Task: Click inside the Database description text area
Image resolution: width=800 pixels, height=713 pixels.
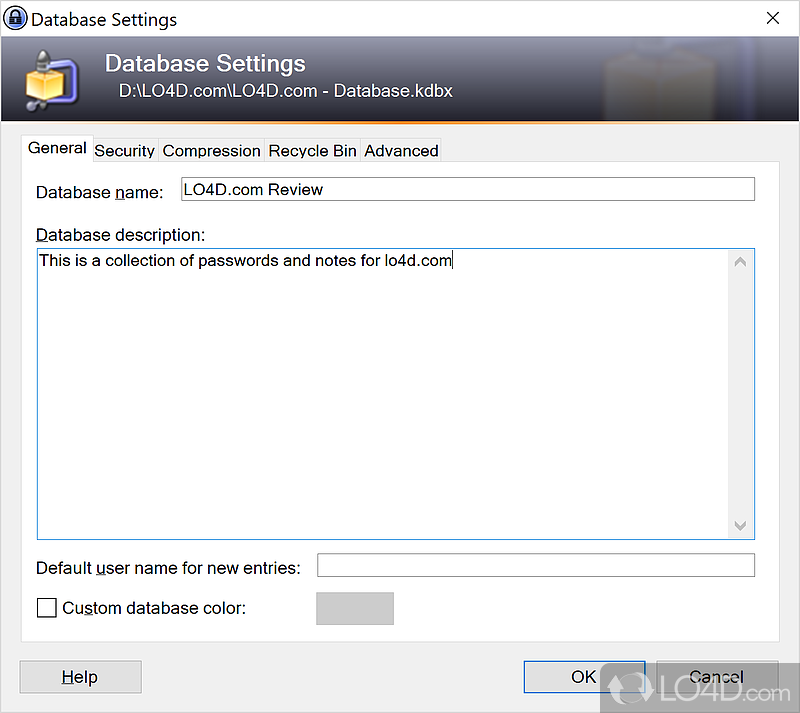Action: [384, 394]
